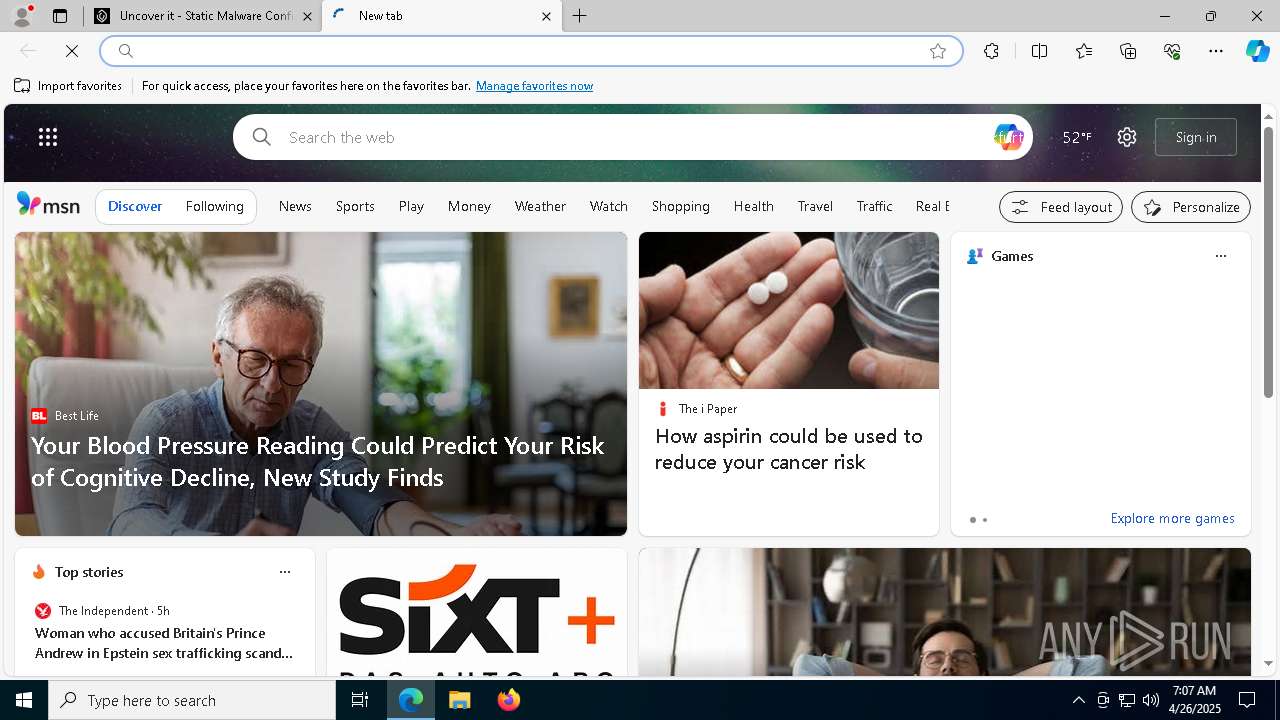Click The i Paper source label
Viewport: 1280px width, 720px height.
click(708, 409)
